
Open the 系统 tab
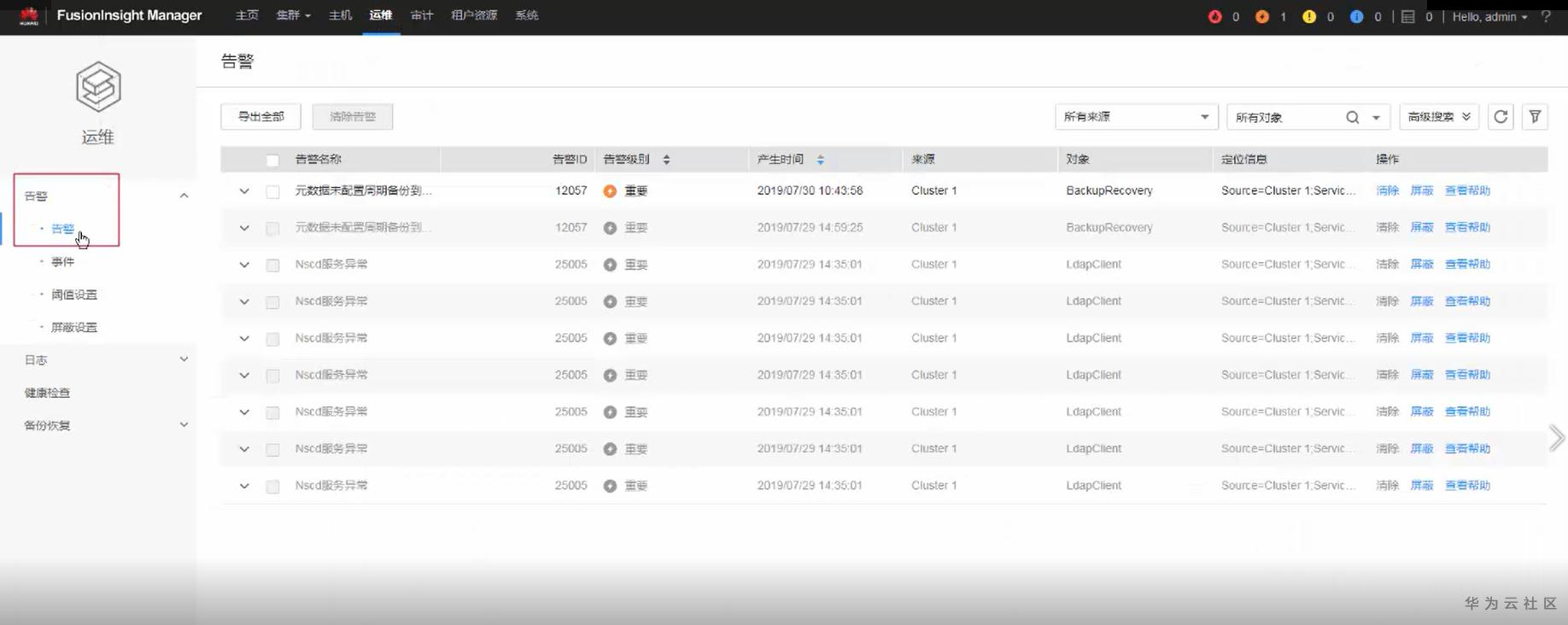pos(527,15)
